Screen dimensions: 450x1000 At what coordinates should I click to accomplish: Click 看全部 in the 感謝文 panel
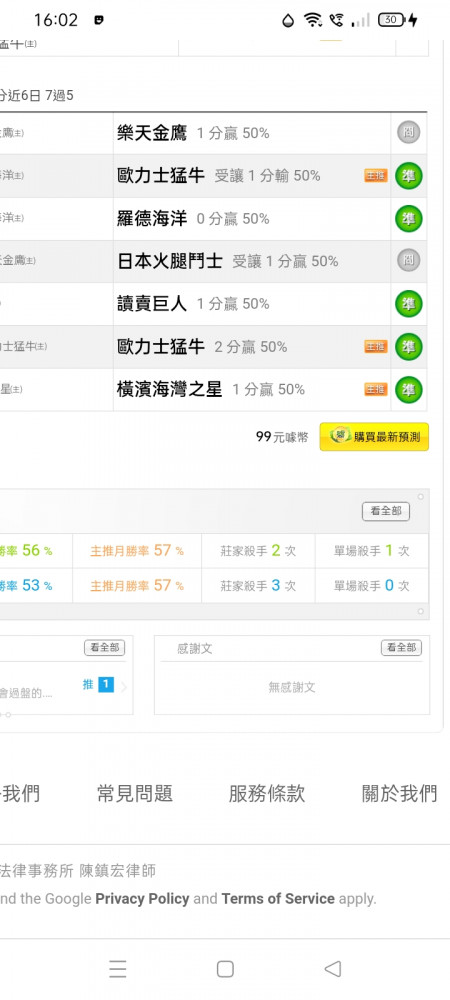pyautogui.click(x=402, y=648)
